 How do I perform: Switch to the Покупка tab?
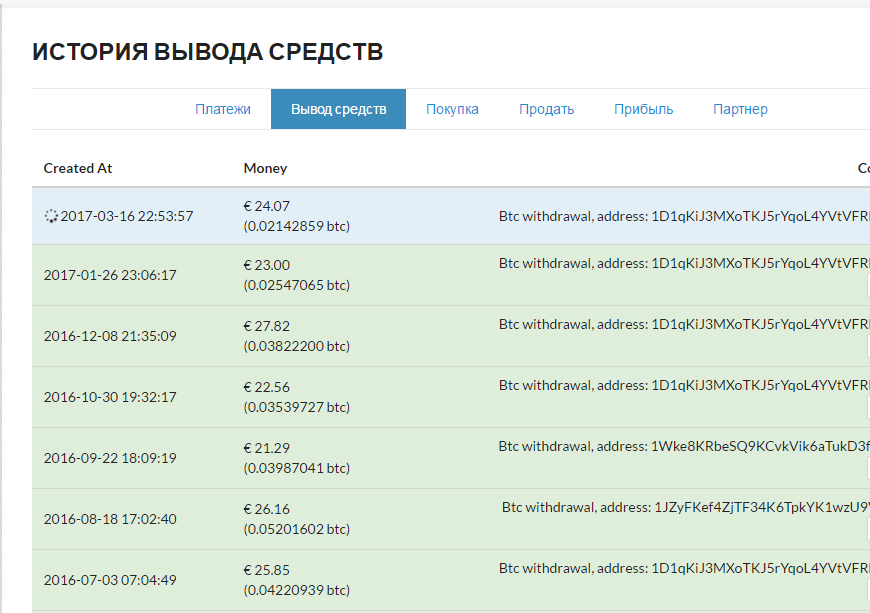pos(452,109)
